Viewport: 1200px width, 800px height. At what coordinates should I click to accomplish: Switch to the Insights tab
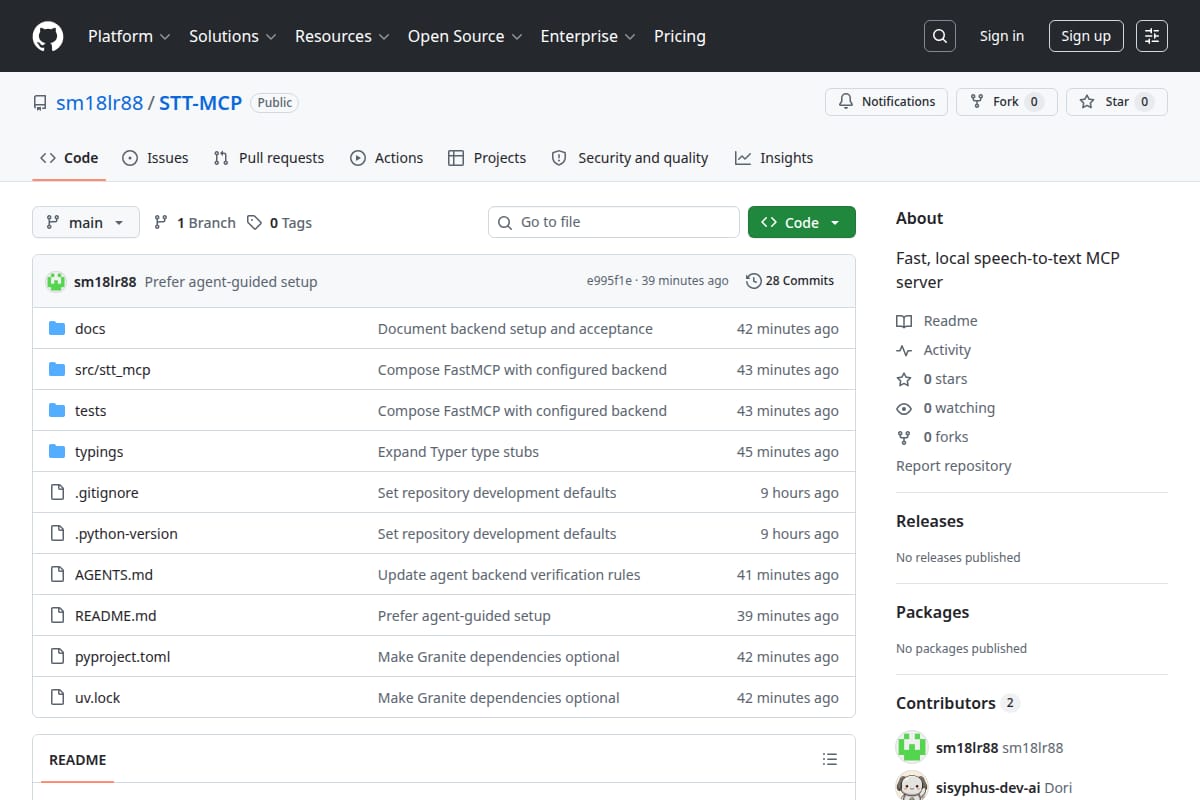tap(774, 158)
